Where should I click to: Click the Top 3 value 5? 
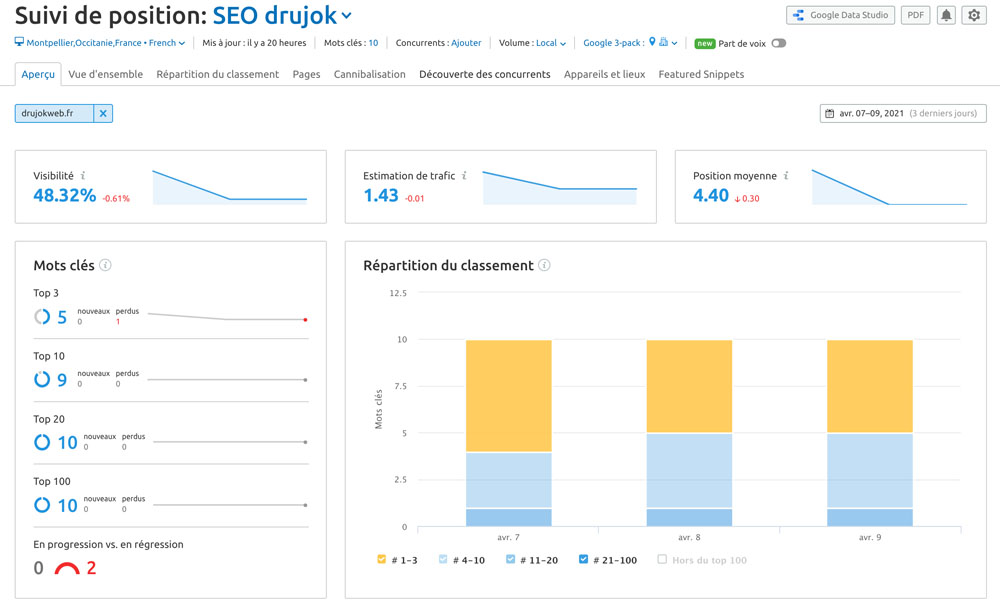[x=62, y=317]
